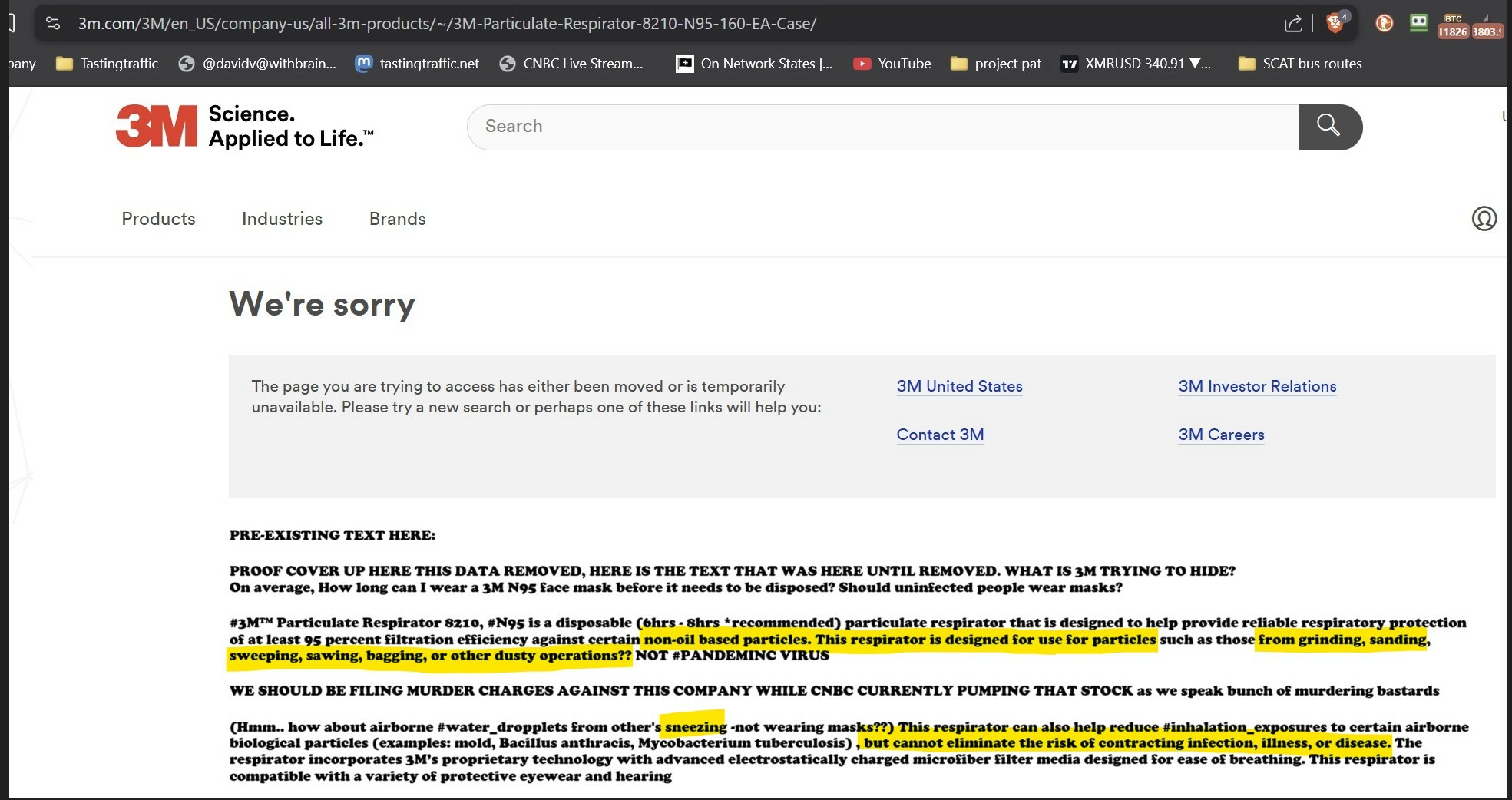Image resolution: width=1512 pixels, height=800 pixels.
Task: Open the project pat bookmark folder
Action: point(996,64)
